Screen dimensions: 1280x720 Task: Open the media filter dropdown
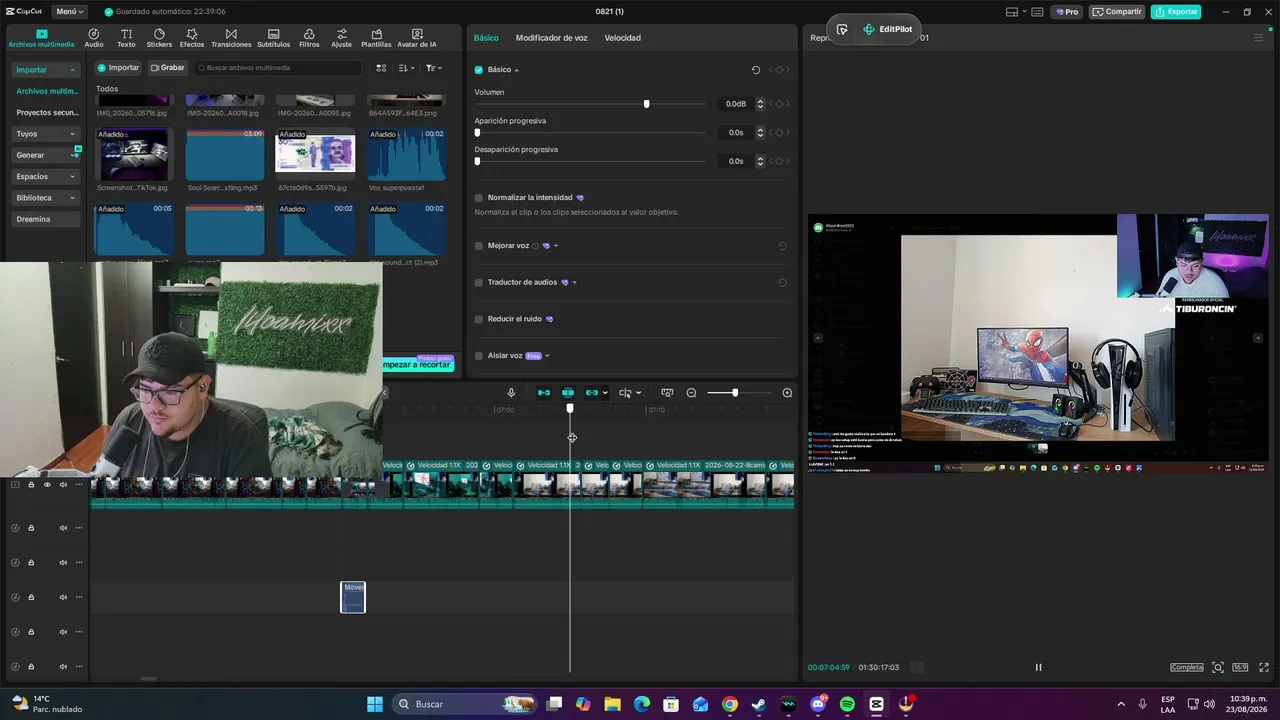point(433,68)
